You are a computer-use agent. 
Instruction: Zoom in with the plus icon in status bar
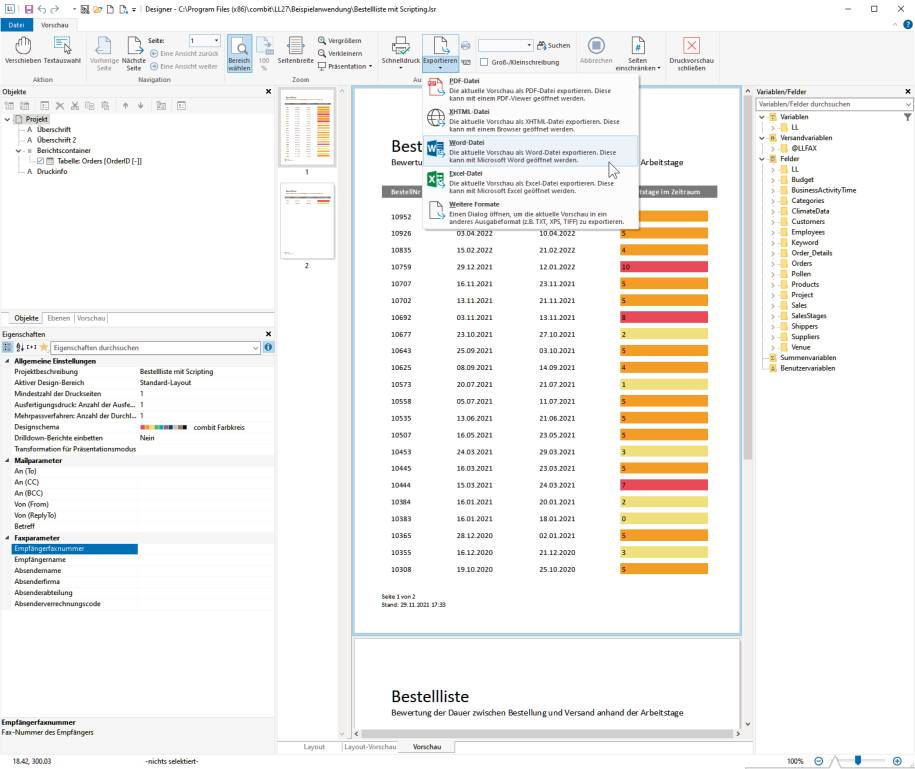pyautogui.click(x=897, y=761)
